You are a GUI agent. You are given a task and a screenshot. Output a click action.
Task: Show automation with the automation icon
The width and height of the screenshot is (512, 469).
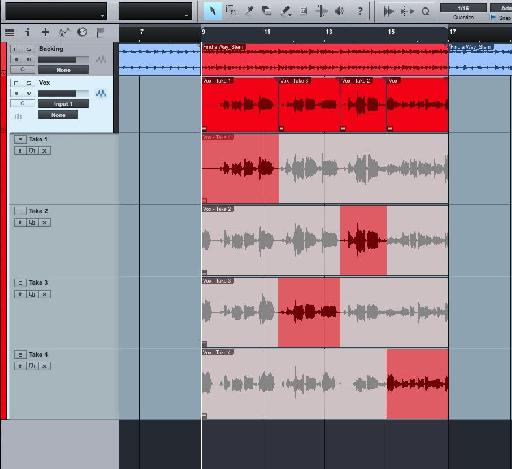coord(63,32)
